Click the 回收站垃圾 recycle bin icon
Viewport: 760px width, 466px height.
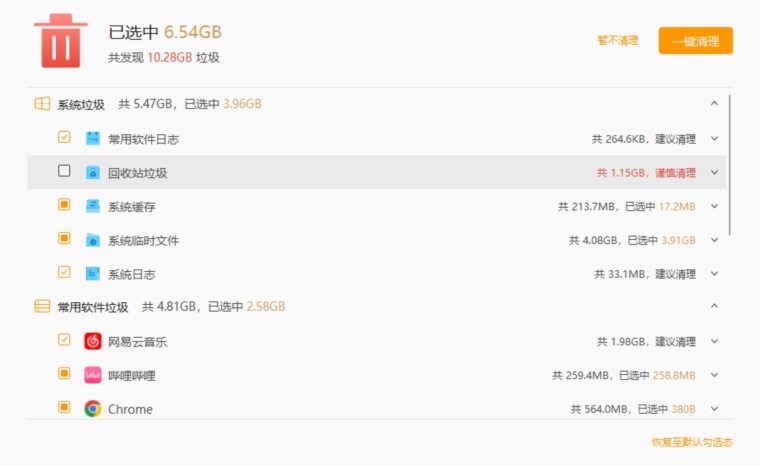93,173
